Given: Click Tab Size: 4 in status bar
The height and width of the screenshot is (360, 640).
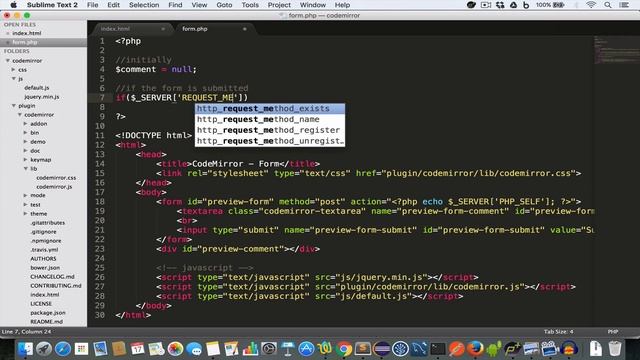Looking at the screenshot, I should [x=558, y=331].
